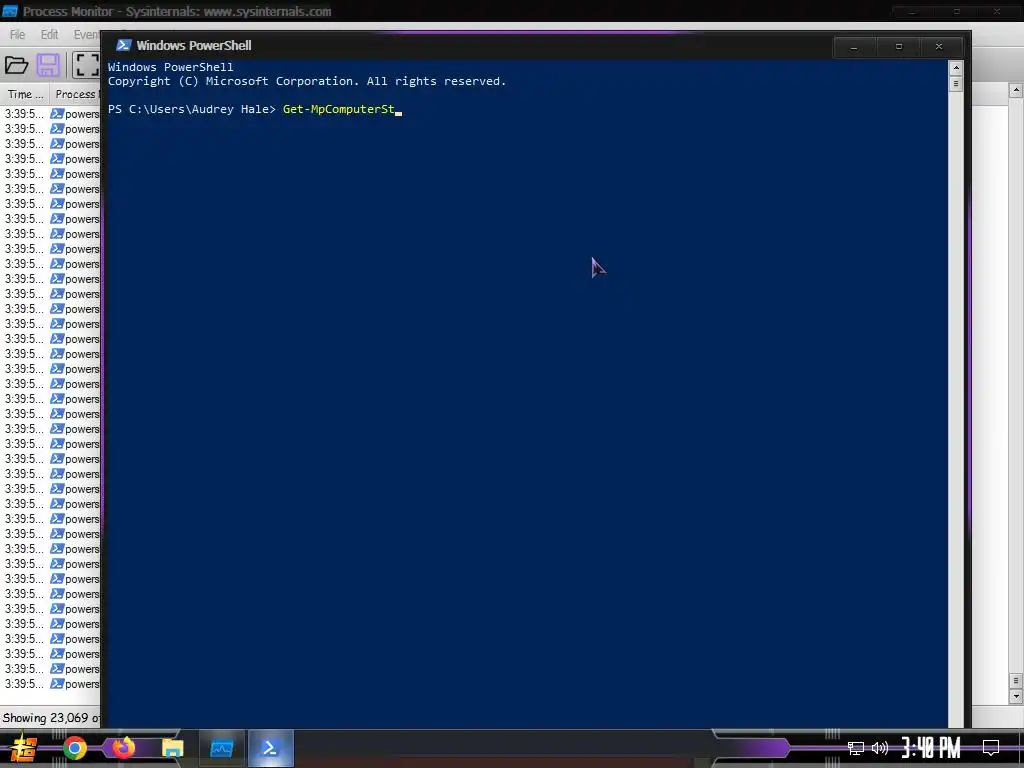Maximize the Windows PowerShell window
Viewport: 1024px width, 768px height.
coord(899,47)
